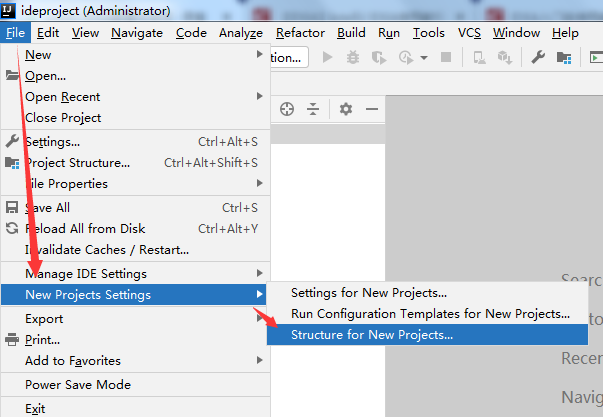Open Settings... from the File menu

(x=135, y=142)
